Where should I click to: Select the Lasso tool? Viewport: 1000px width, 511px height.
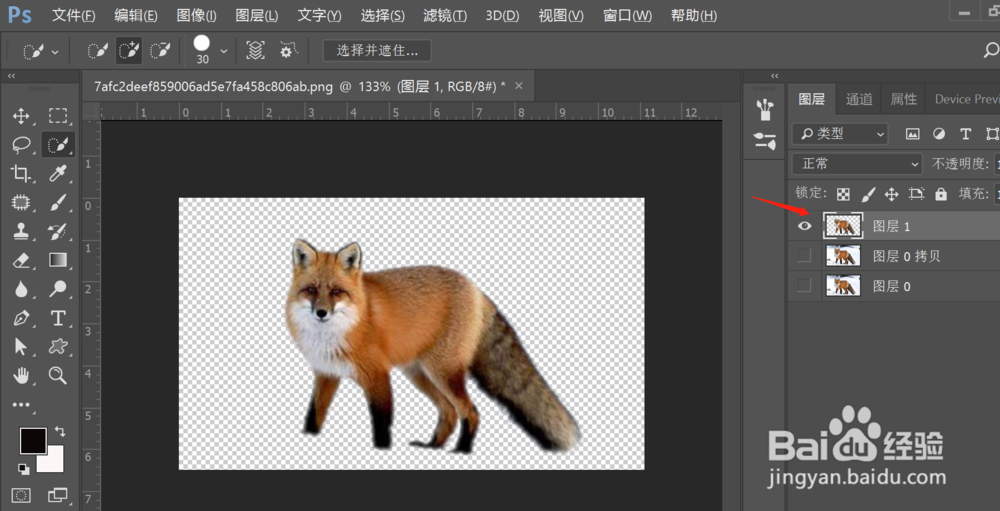point(21,145)
